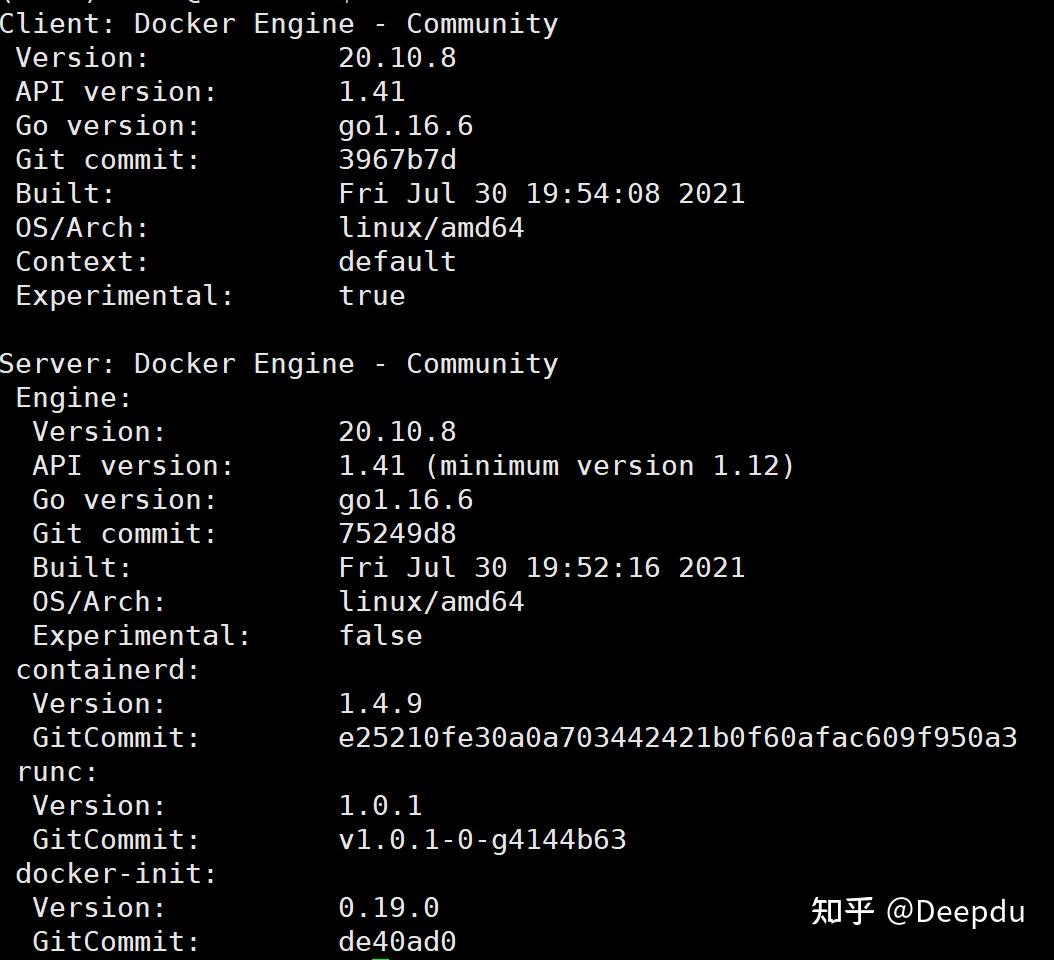Click the Client Git commit hash 3967b7d
Screen dimensions: 1054x960
[x=397, y=160]
